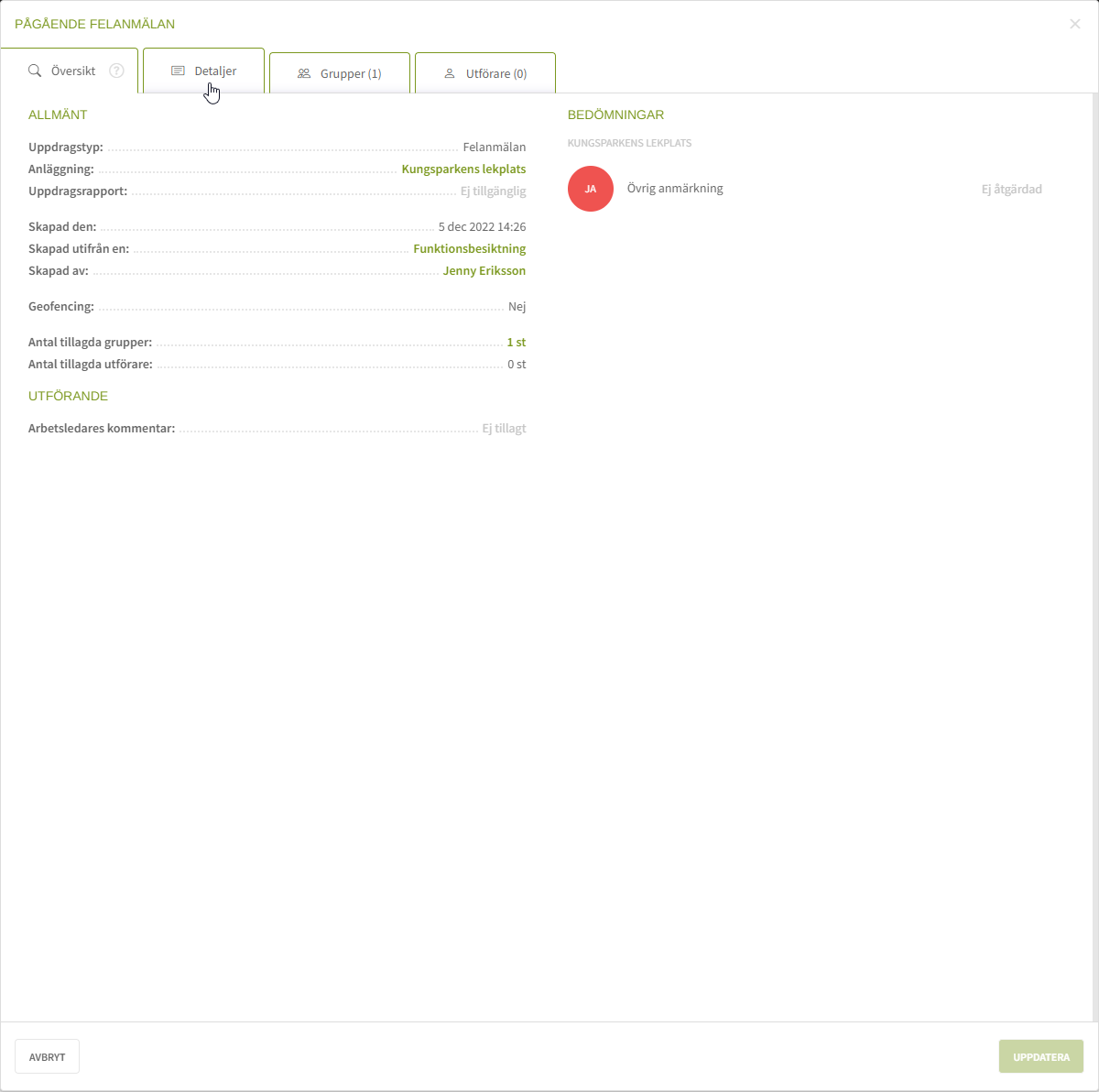The width and height of the screenshot is (1099, 1092).
Task: Click the red JA circle badge
Action: 591,189
